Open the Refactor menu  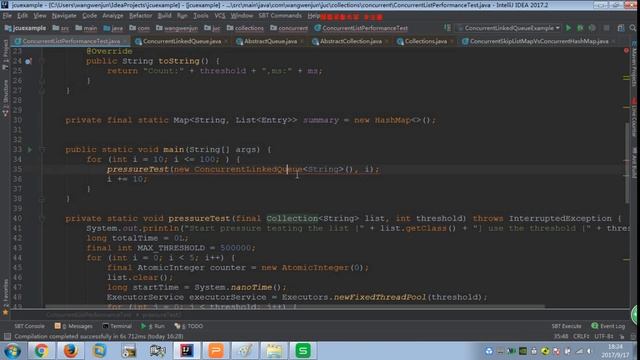[x=140, y=16]
